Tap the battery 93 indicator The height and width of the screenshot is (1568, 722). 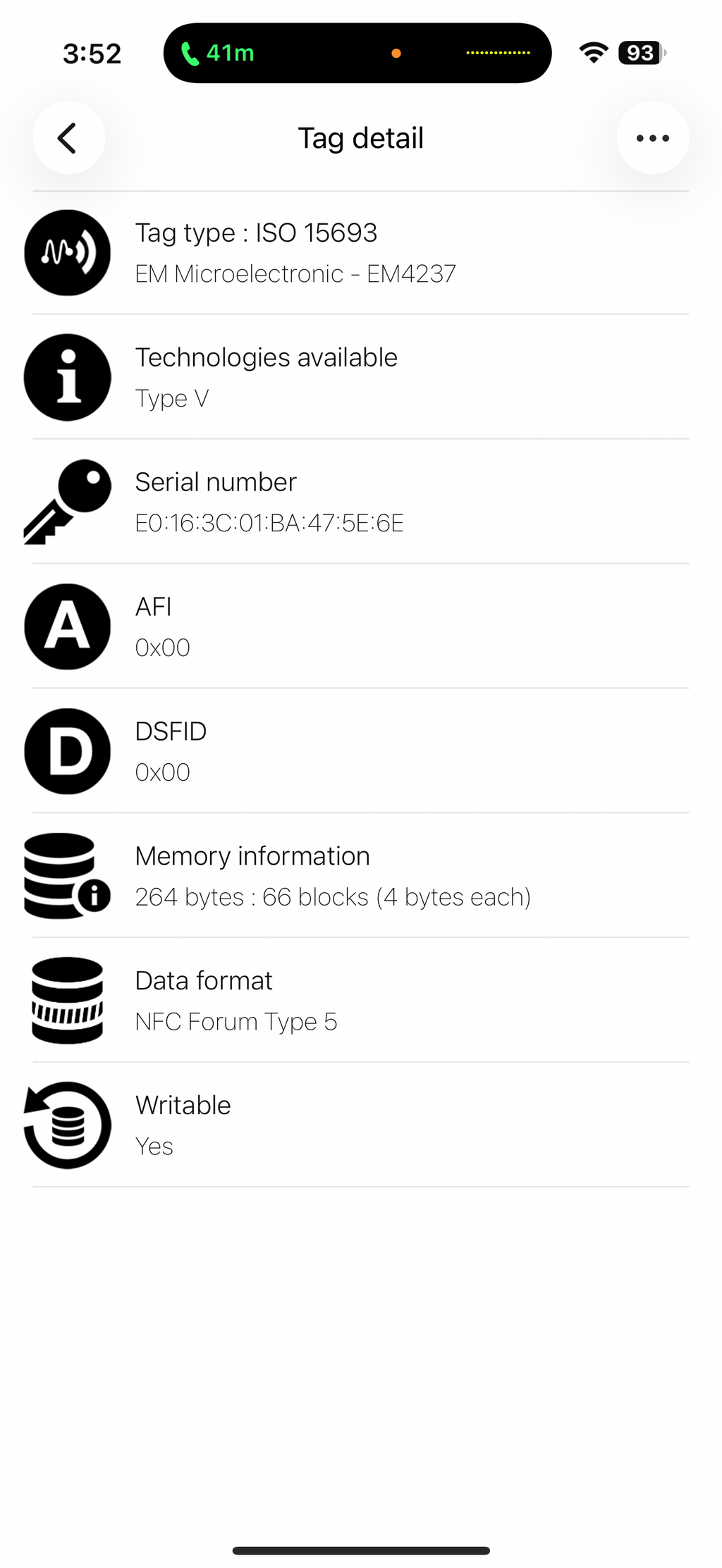(642, 53)
